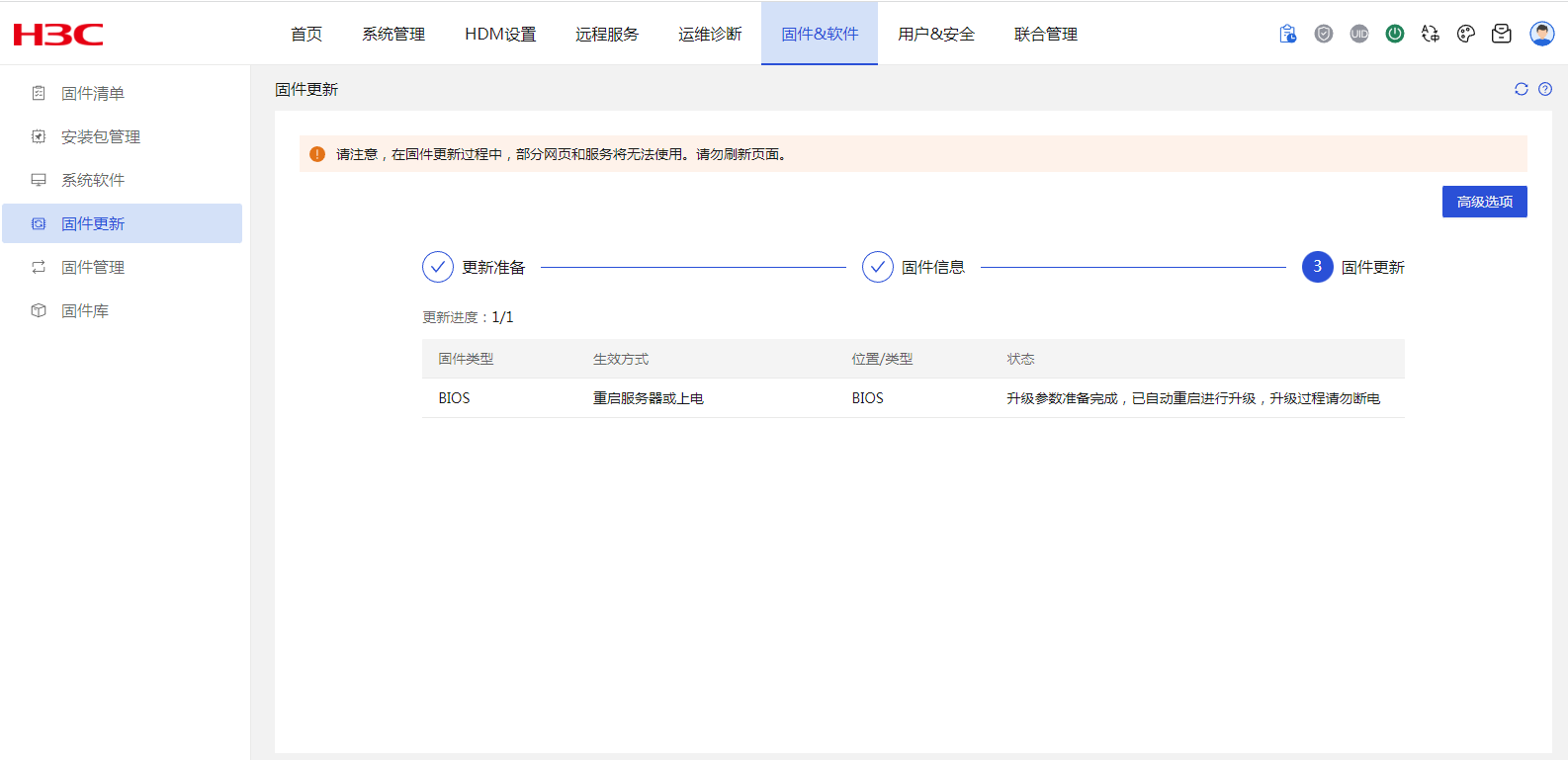Image resolution: width=1568 pixels, height=760 pixels.
Task: Click the gray shield security status icon
Action: click(x=1324, y=34)
